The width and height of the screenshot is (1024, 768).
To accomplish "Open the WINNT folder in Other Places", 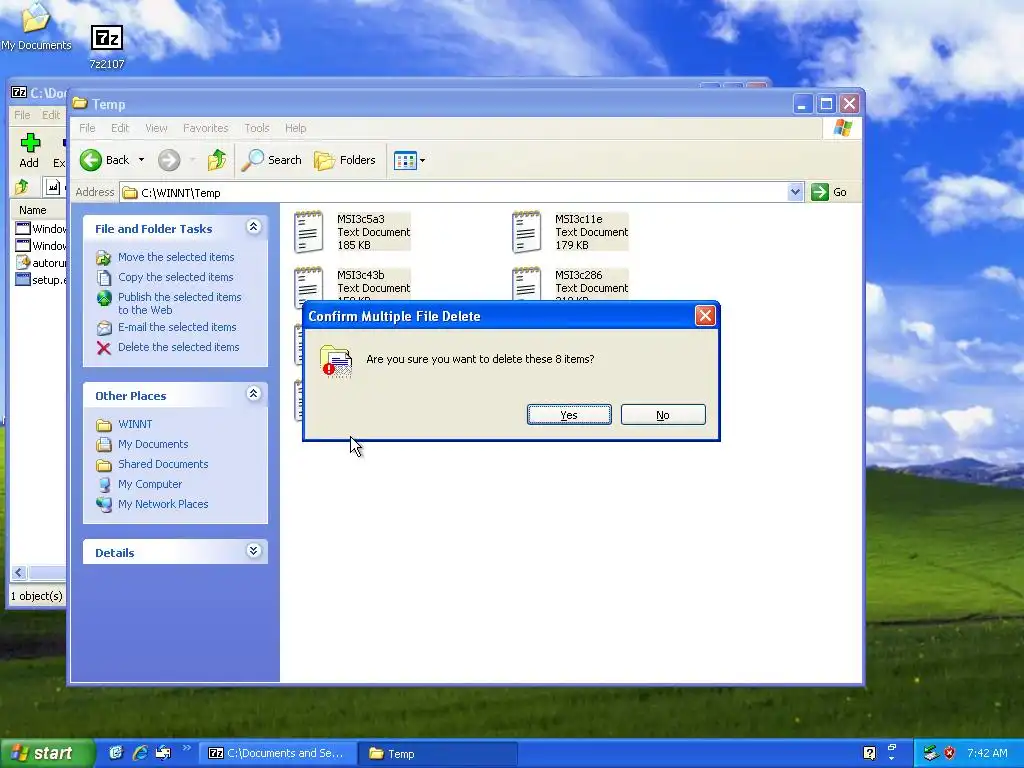I will pos(135,424).
